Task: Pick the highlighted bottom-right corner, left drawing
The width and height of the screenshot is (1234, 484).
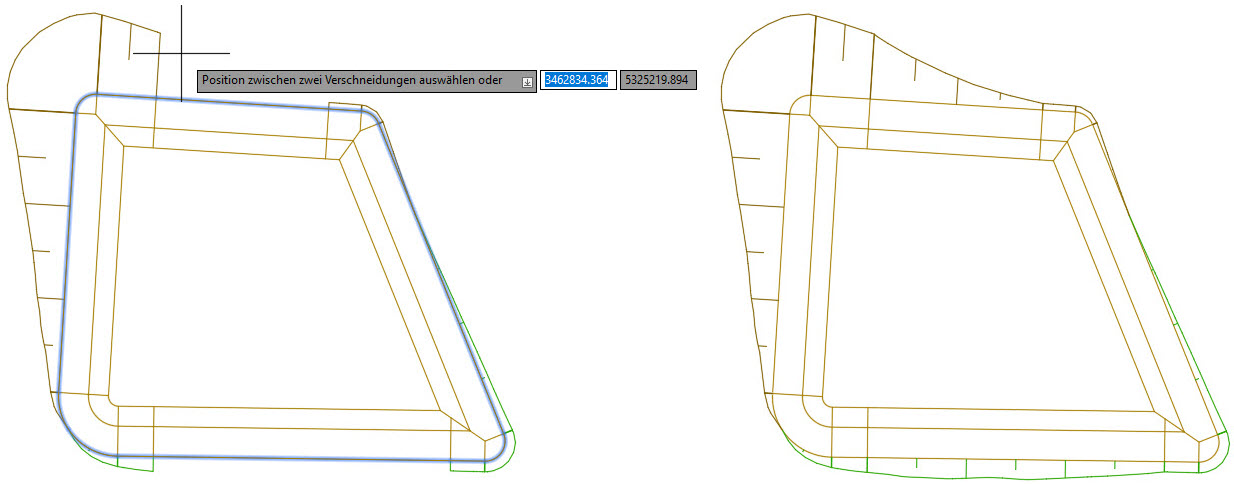Action: pos(501,452)
